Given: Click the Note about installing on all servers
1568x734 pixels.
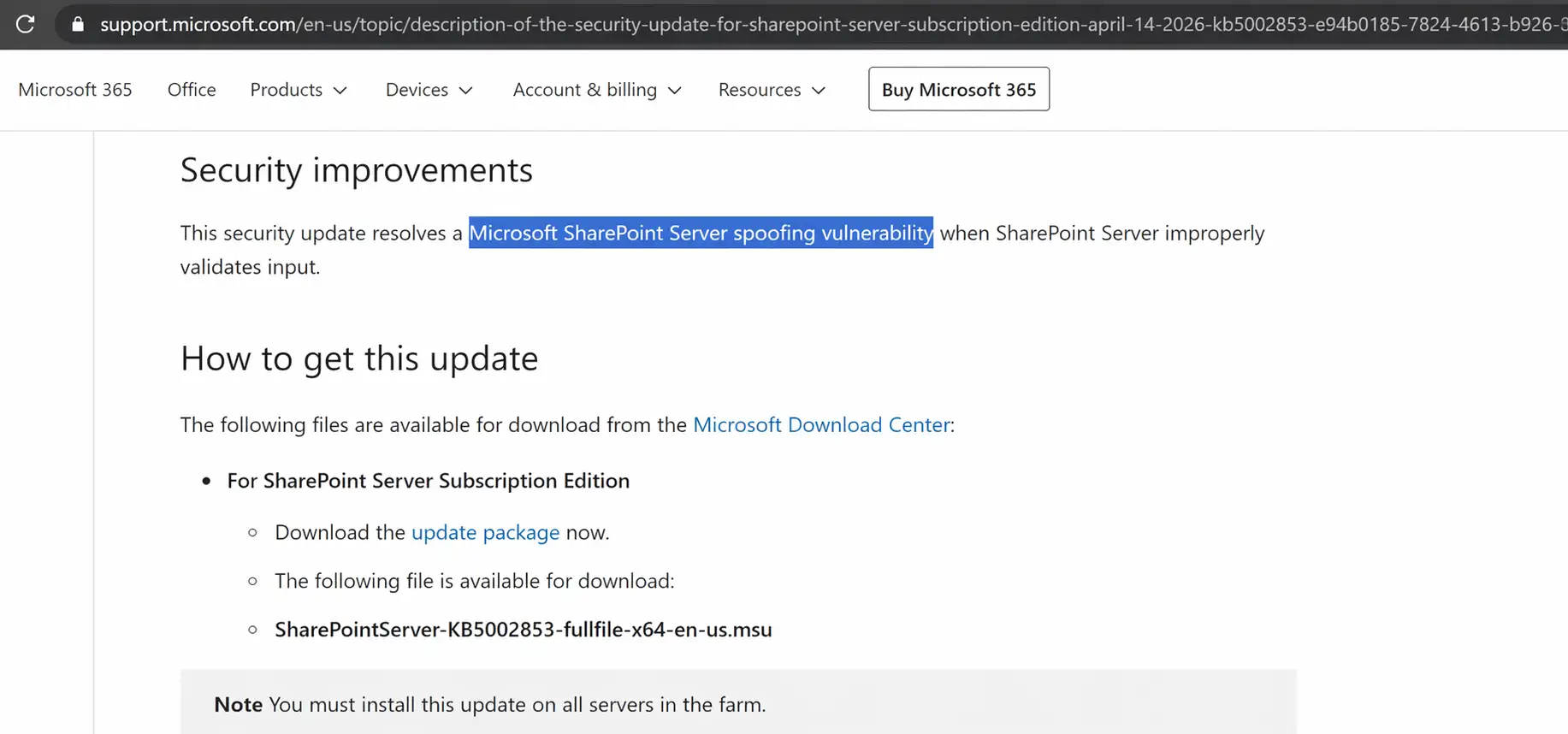Looking at the screenshot, I should (489, 705).
